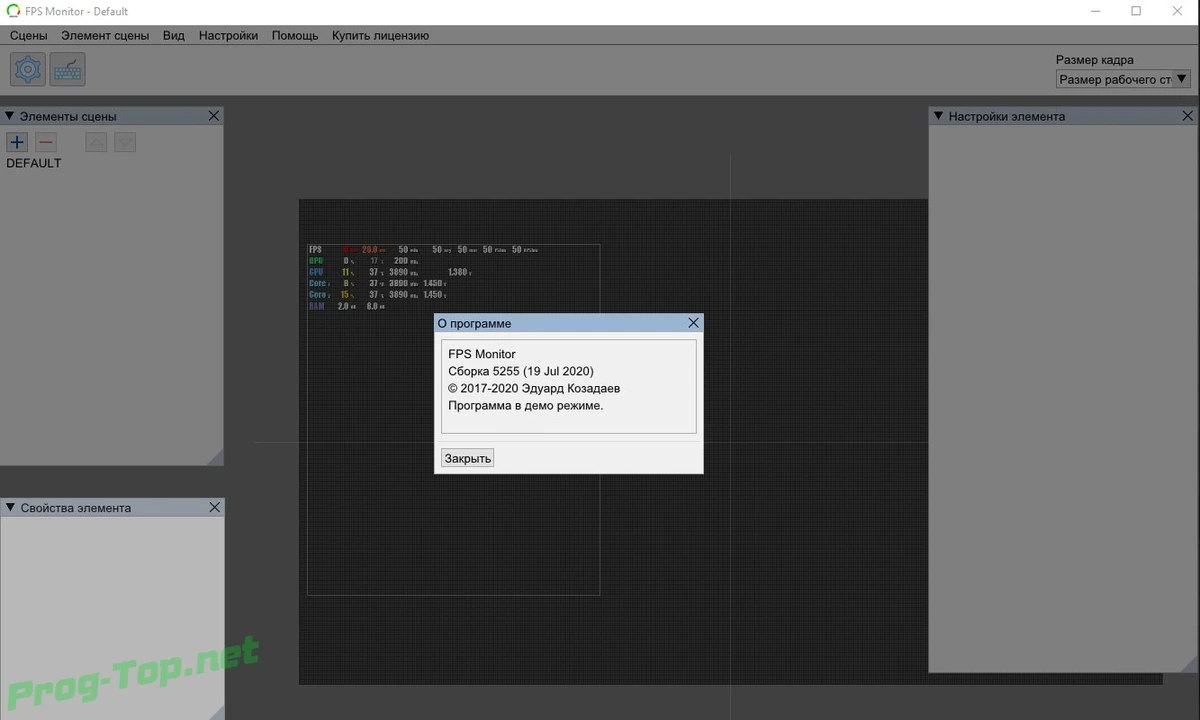1200x720 pixels.
Task: Click the Закрыть button
Action: (x=468, y=458)
